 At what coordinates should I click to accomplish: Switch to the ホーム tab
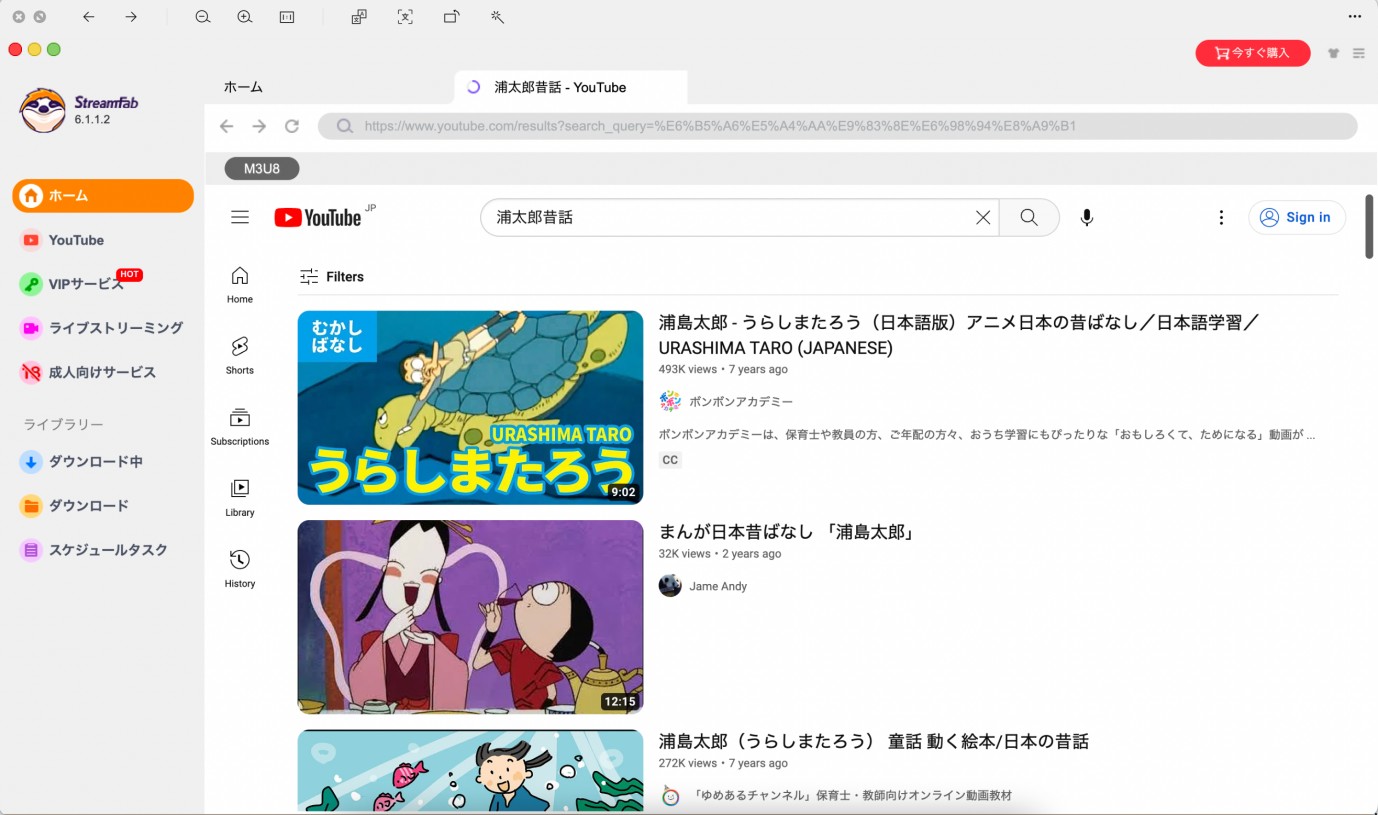pos(243,87)
